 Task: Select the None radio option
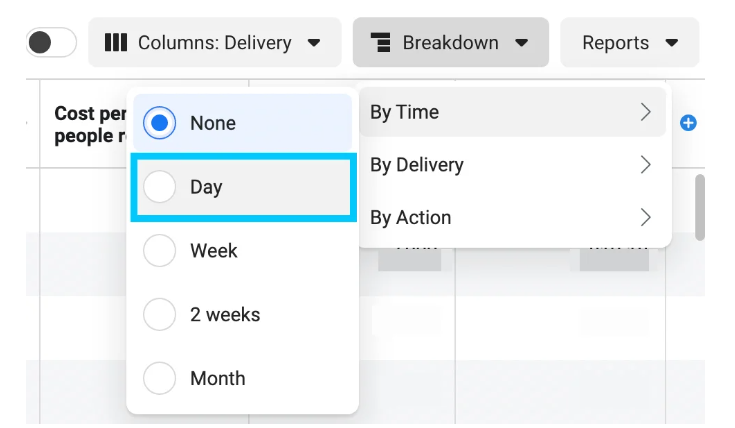(160, 123)
